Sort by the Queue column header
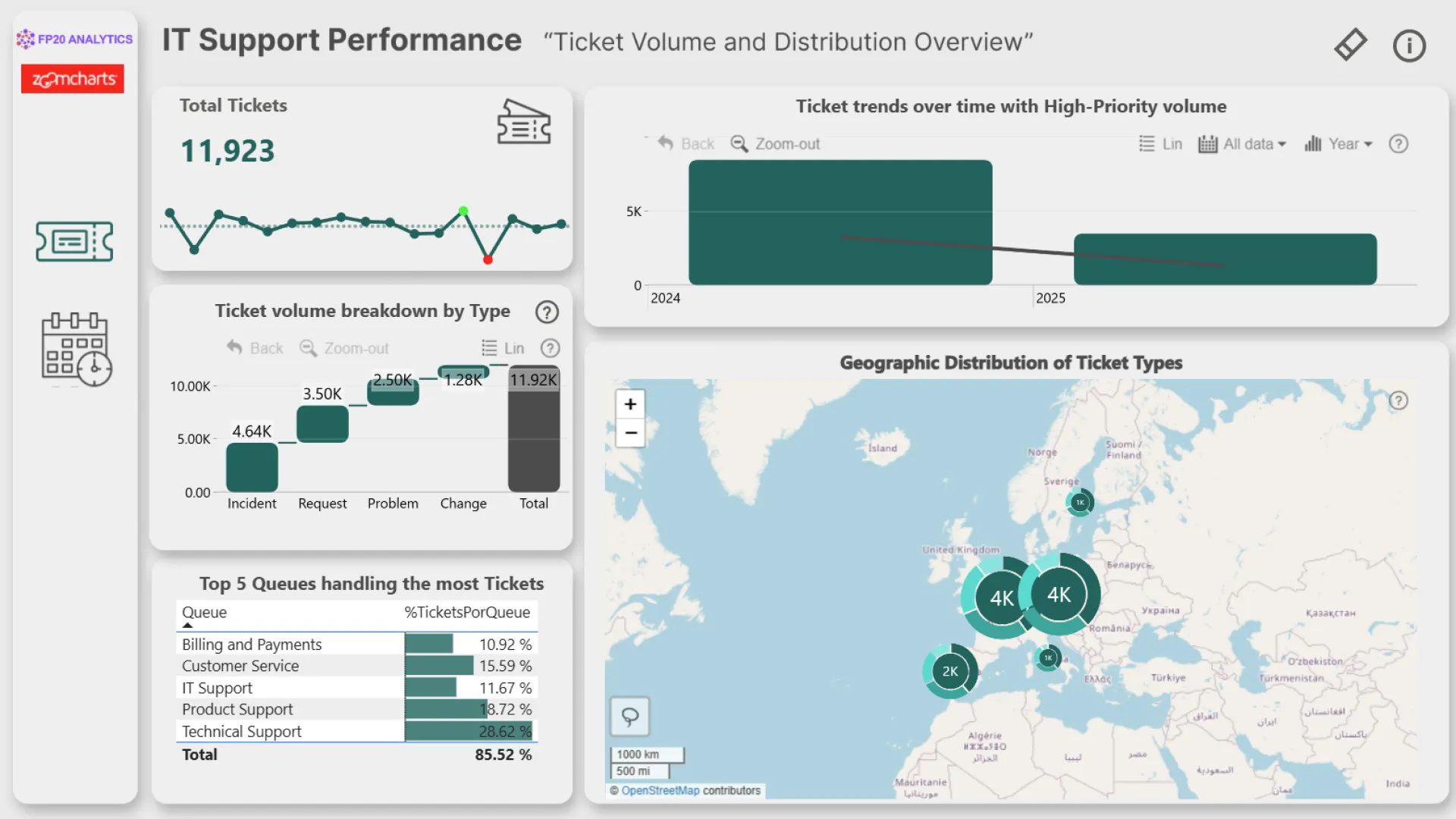Screen dimensions: 1456x819 [x=205, y=612]
